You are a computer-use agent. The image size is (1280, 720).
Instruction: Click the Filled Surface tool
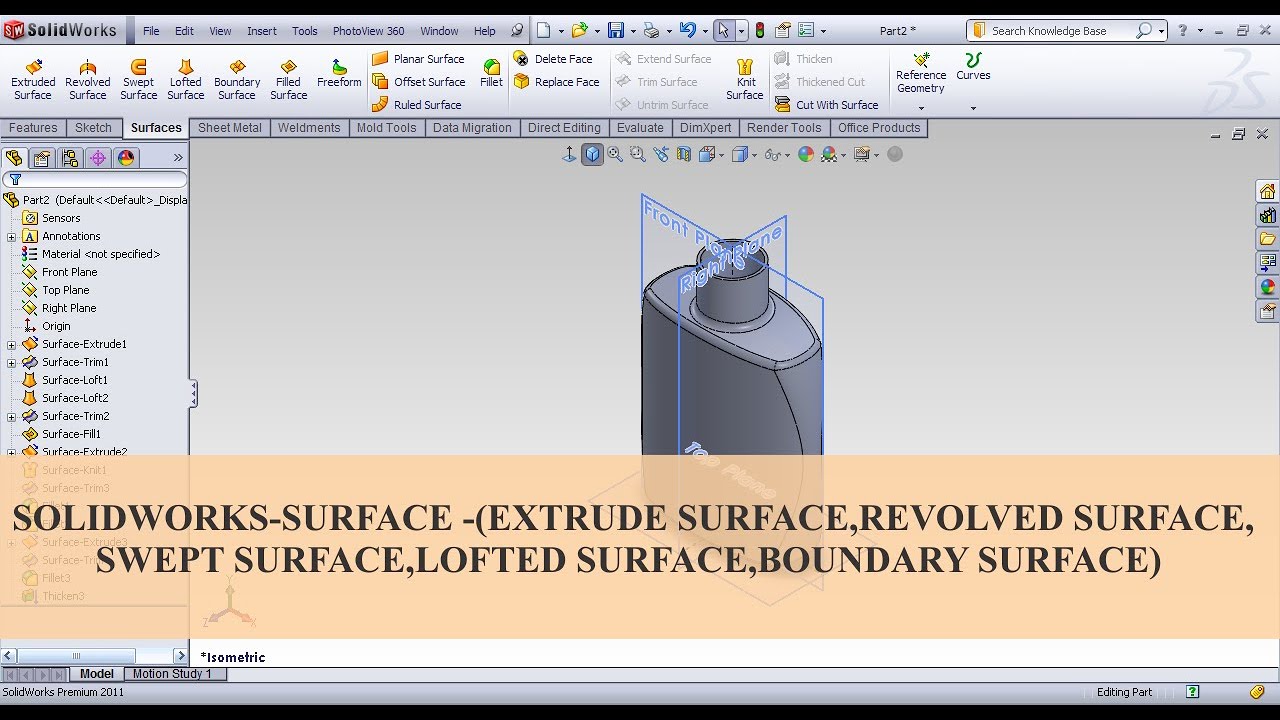pyautogui.click(x=289, y=79)
